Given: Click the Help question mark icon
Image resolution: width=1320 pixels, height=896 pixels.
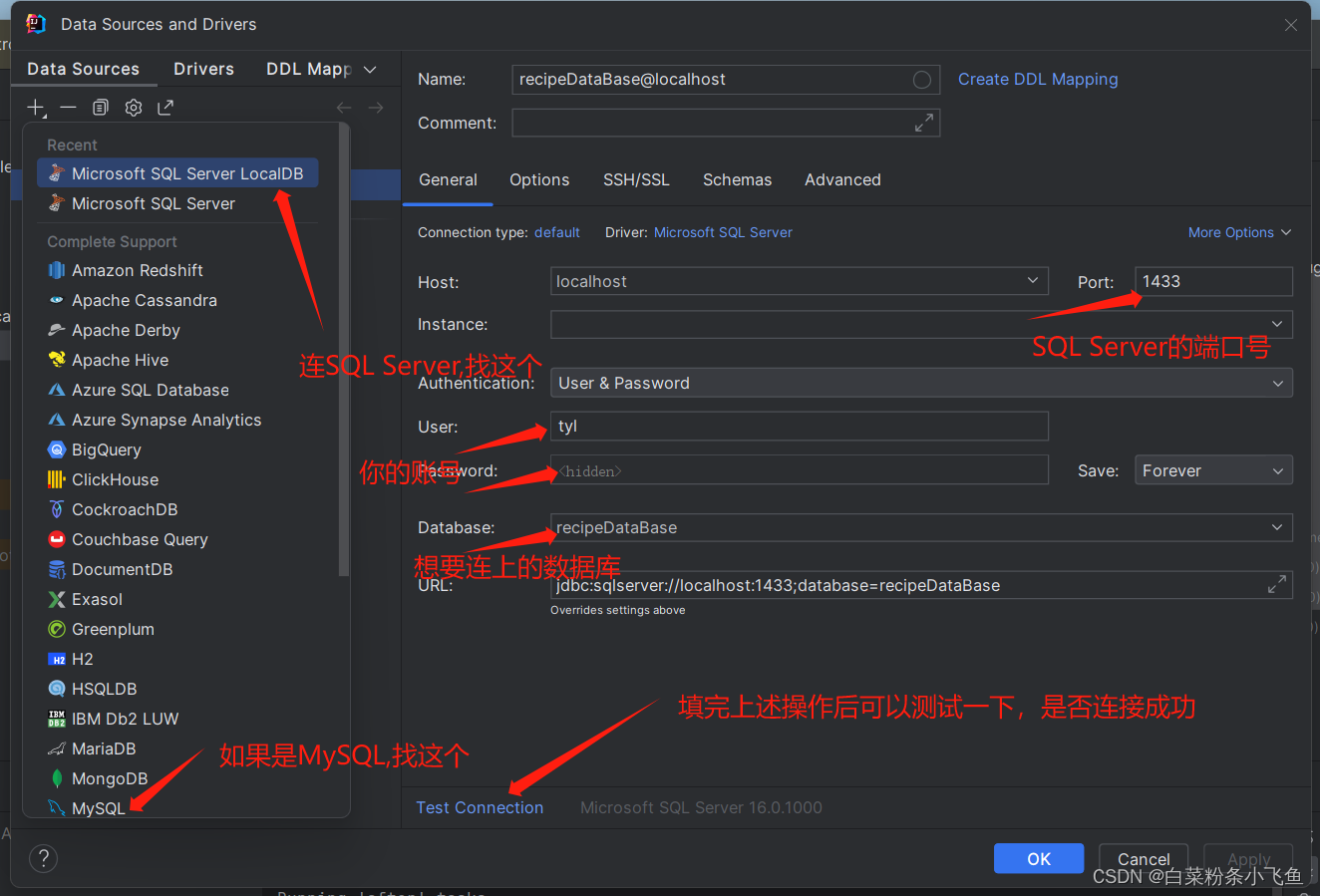Looking at the screenshot, I should click(x=43, y=858).
